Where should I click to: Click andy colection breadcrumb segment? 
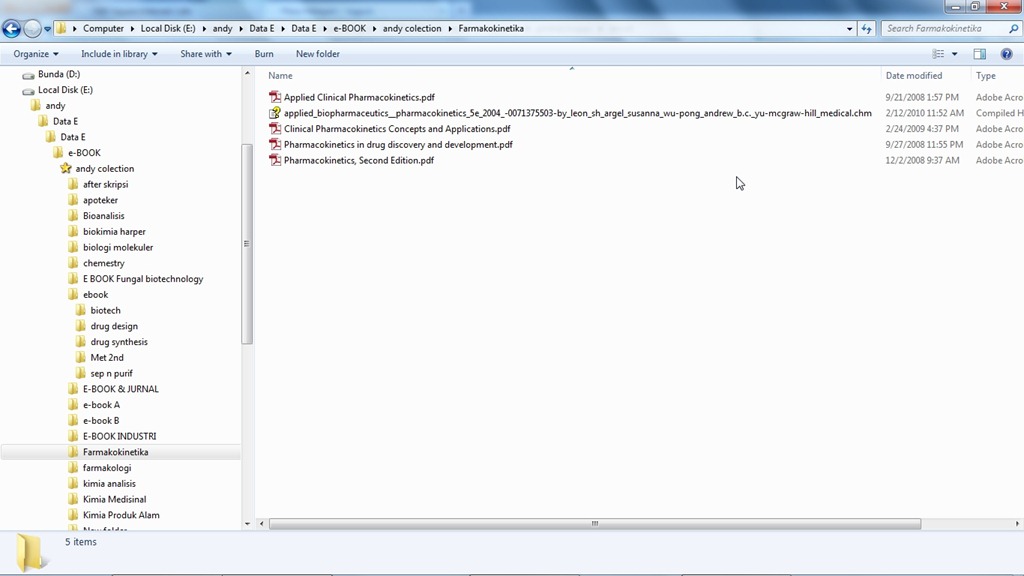coord(412,29)
